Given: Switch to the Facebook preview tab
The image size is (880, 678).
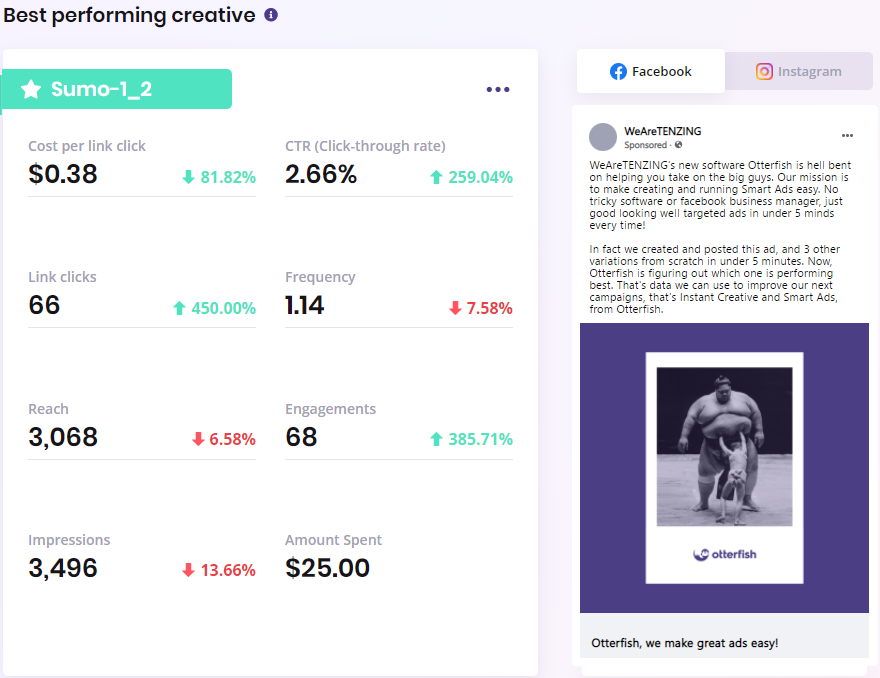Looking at the screenshot, I should click(651, 71).
